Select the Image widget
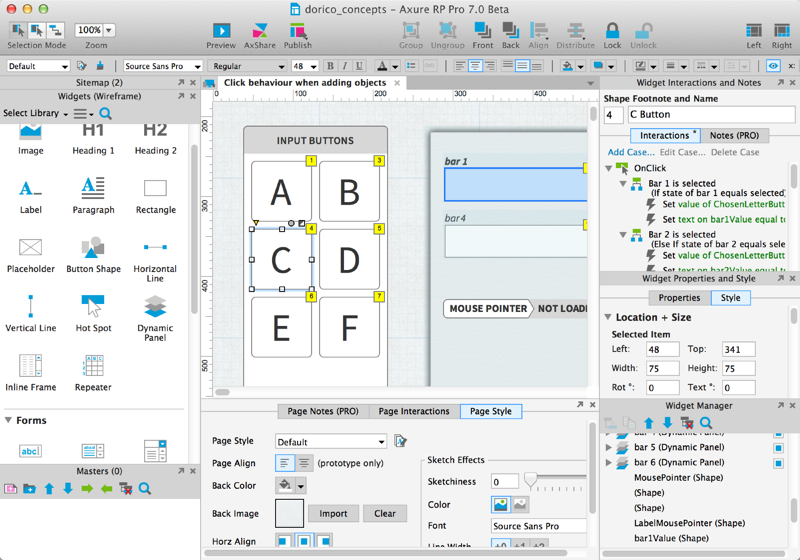Screen dimensions: 800x560 [31, 139]
